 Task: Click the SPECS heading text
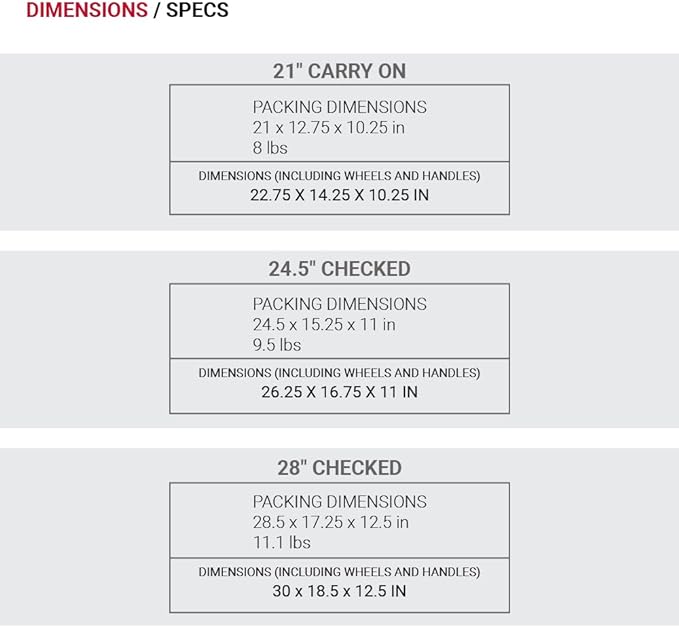197,11
